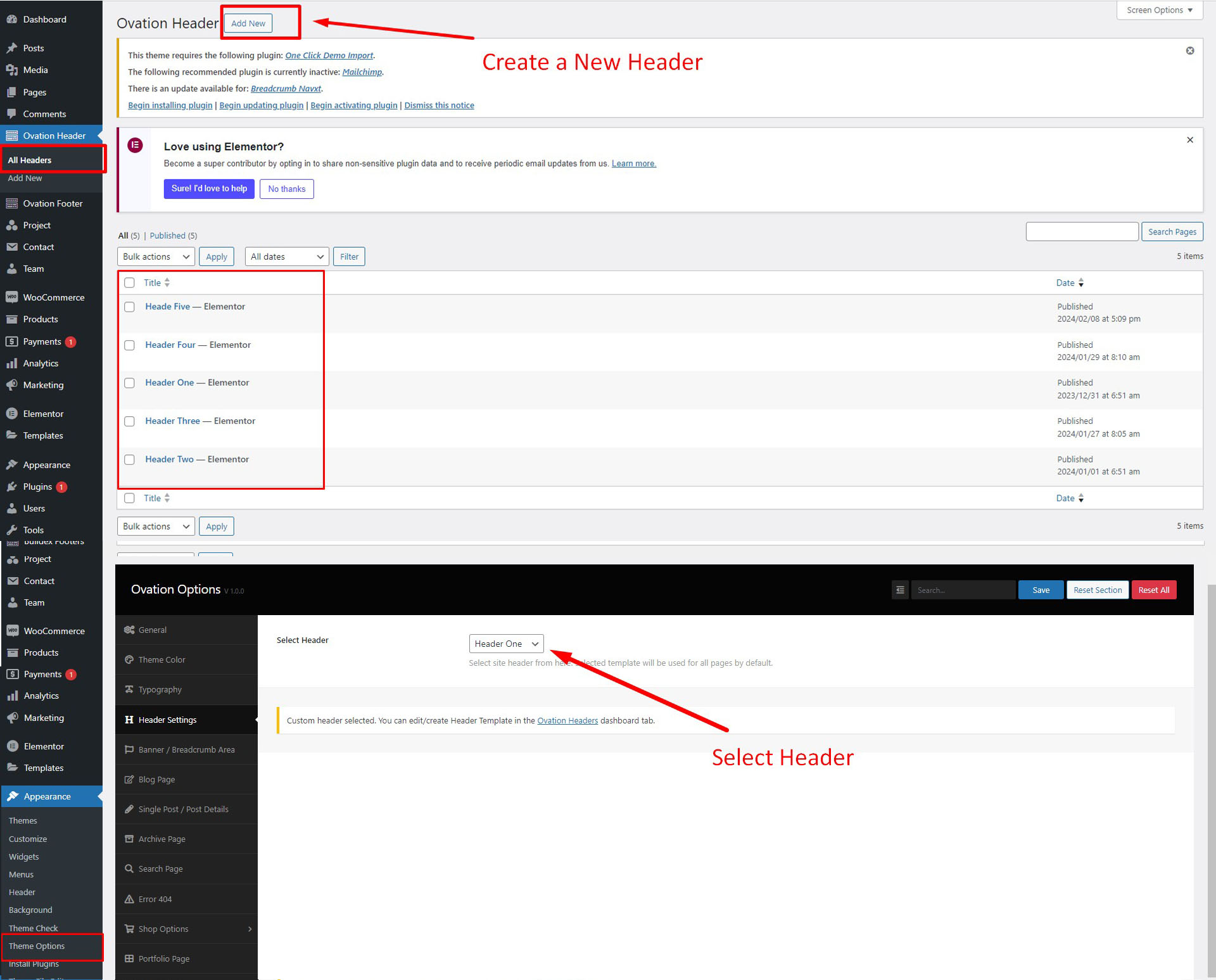
Task: Save the Ovation Options
Action: tap(1041, 590)
